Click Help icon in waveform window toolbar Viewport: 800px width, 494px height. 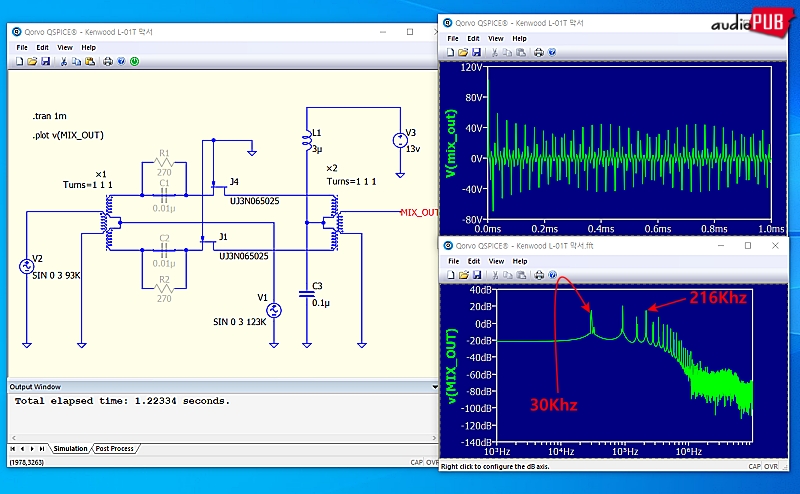[x=552, y=53]
